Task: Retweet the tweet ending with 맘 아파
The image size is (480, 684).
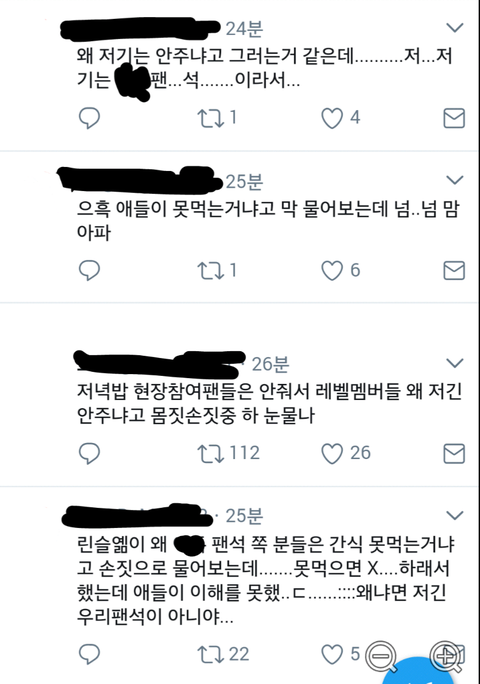Action: point(211,270)
